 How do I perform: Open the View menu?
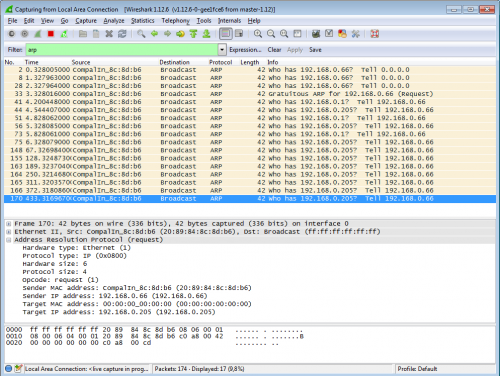[47, 21]
